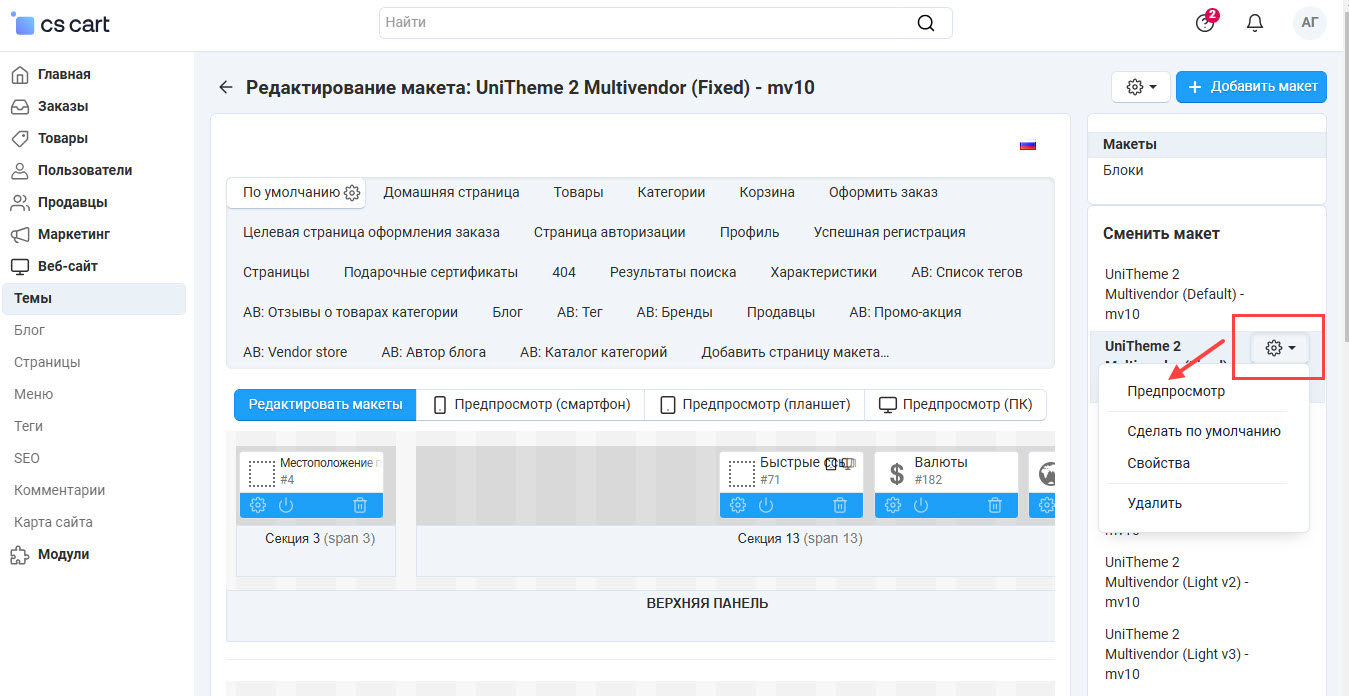Toggle power state of the Местоположение block

point(287,505)
